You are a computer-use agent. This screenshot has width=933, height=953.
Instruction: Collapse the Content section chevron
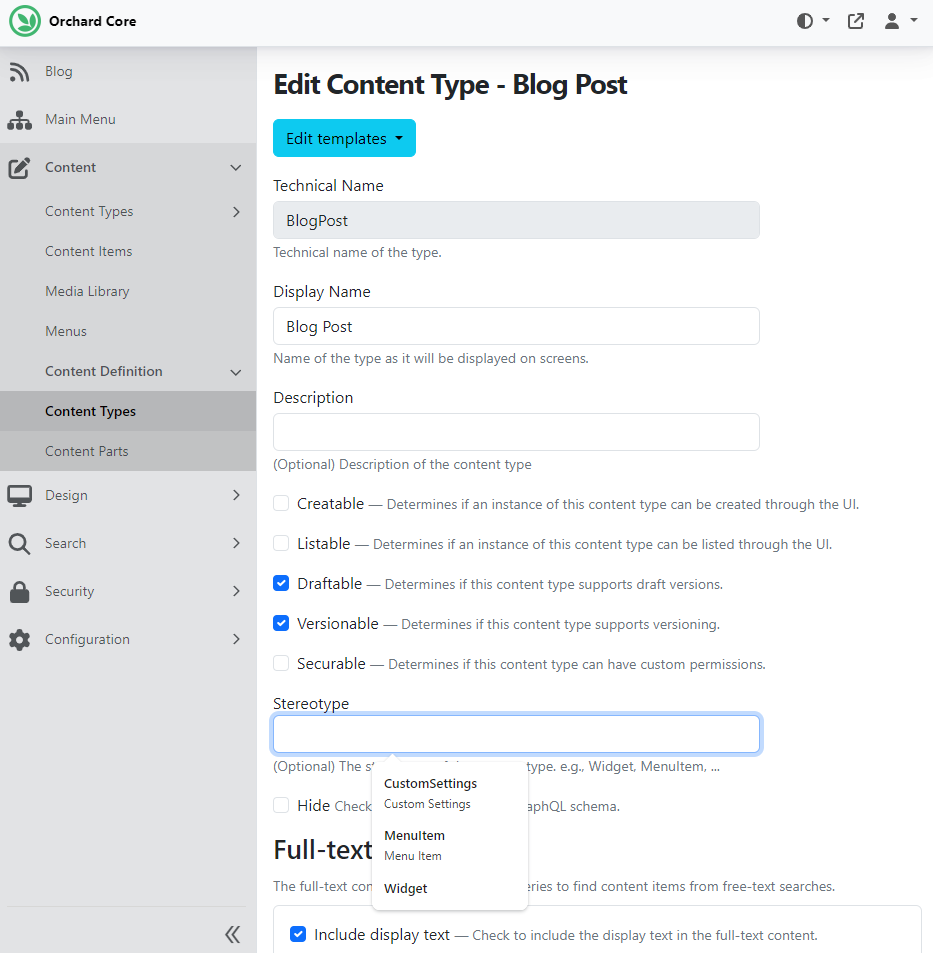pyautogui.click(x=236, y=168)
